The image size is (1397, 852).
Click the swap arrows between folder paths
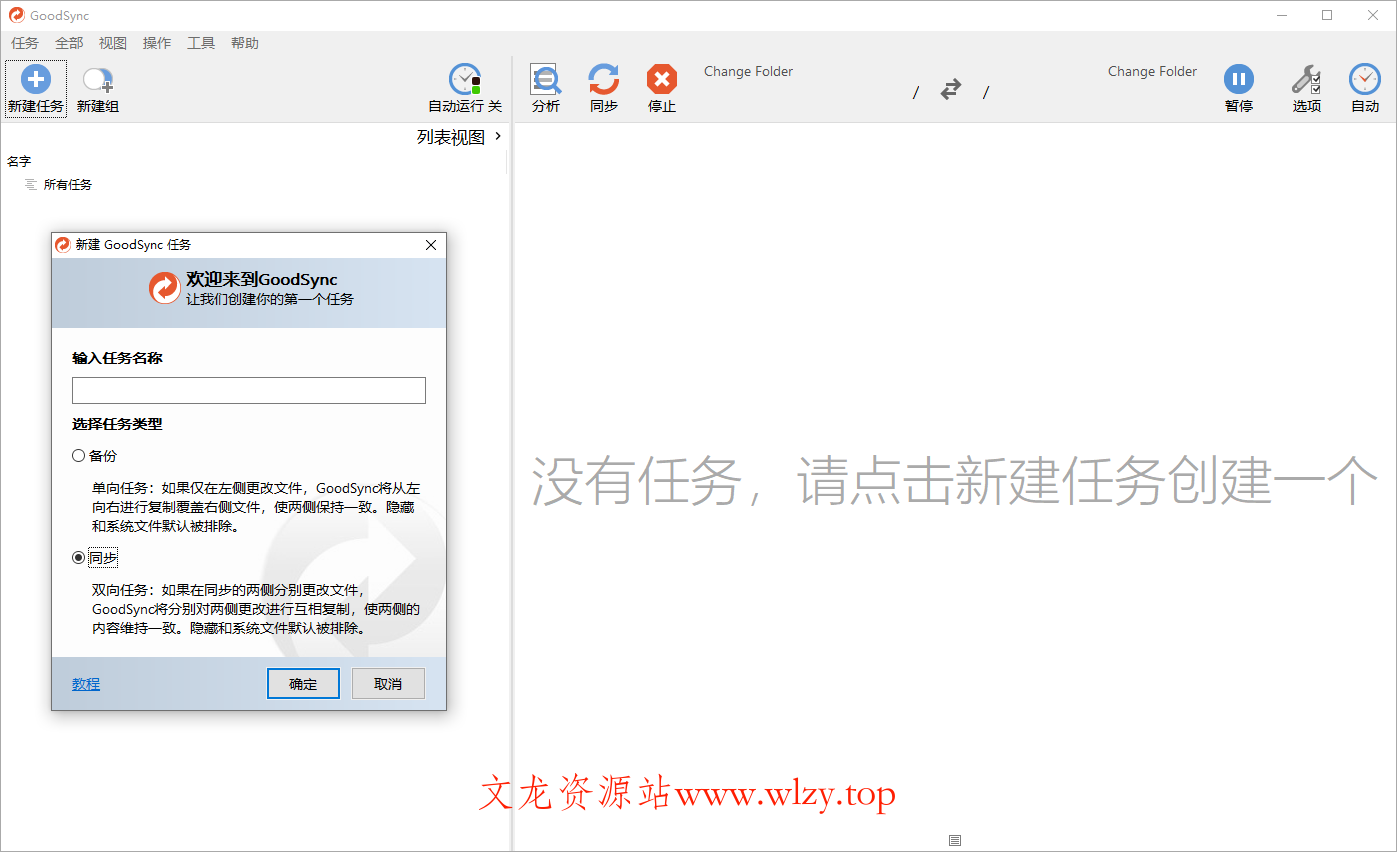950,89
